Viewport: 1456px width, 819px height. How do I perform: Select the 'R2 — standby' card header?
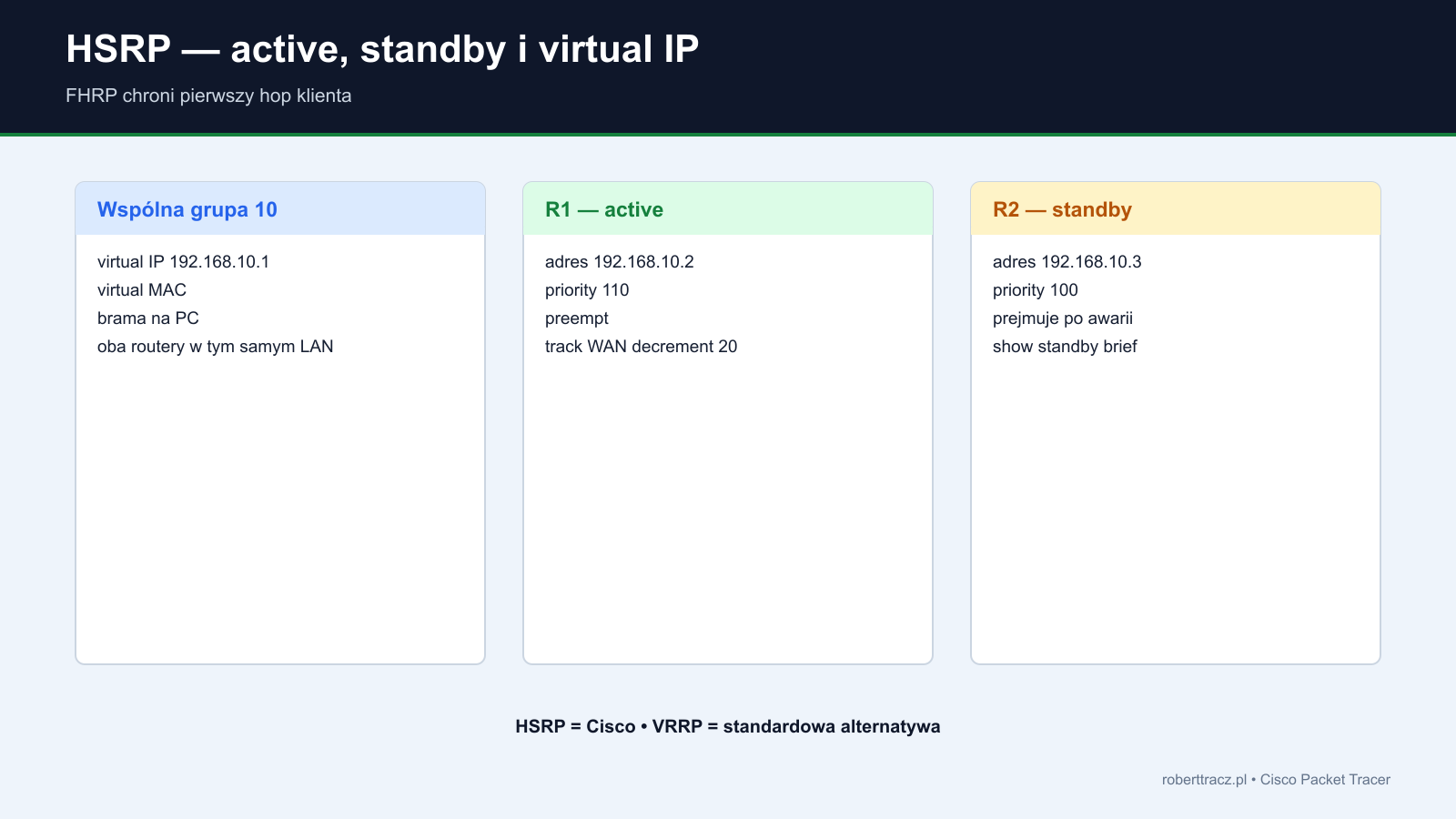(1176, 209)
